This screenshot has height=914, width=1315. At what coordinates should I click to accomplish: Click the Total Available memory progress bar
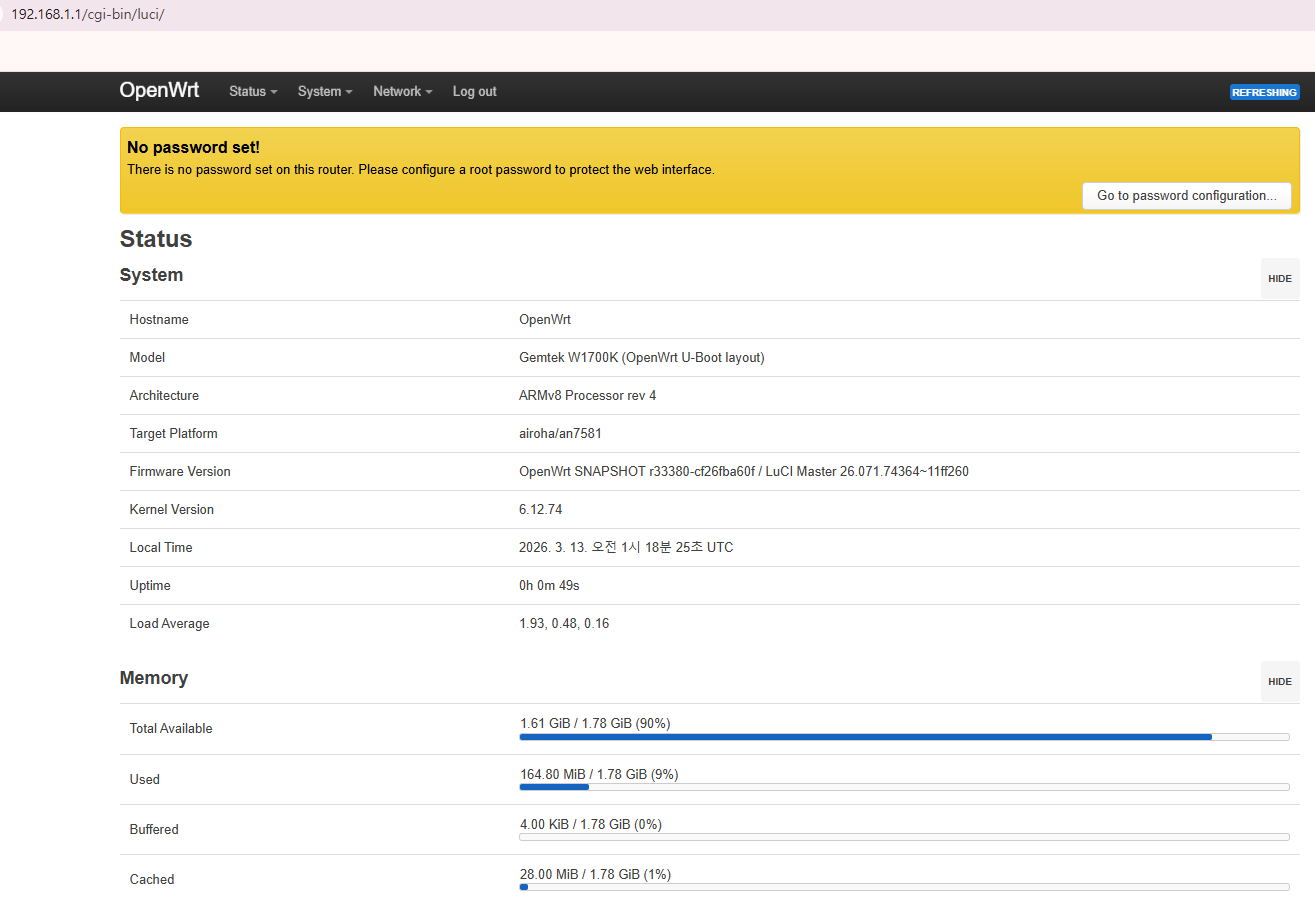click(x=904, y=737)
